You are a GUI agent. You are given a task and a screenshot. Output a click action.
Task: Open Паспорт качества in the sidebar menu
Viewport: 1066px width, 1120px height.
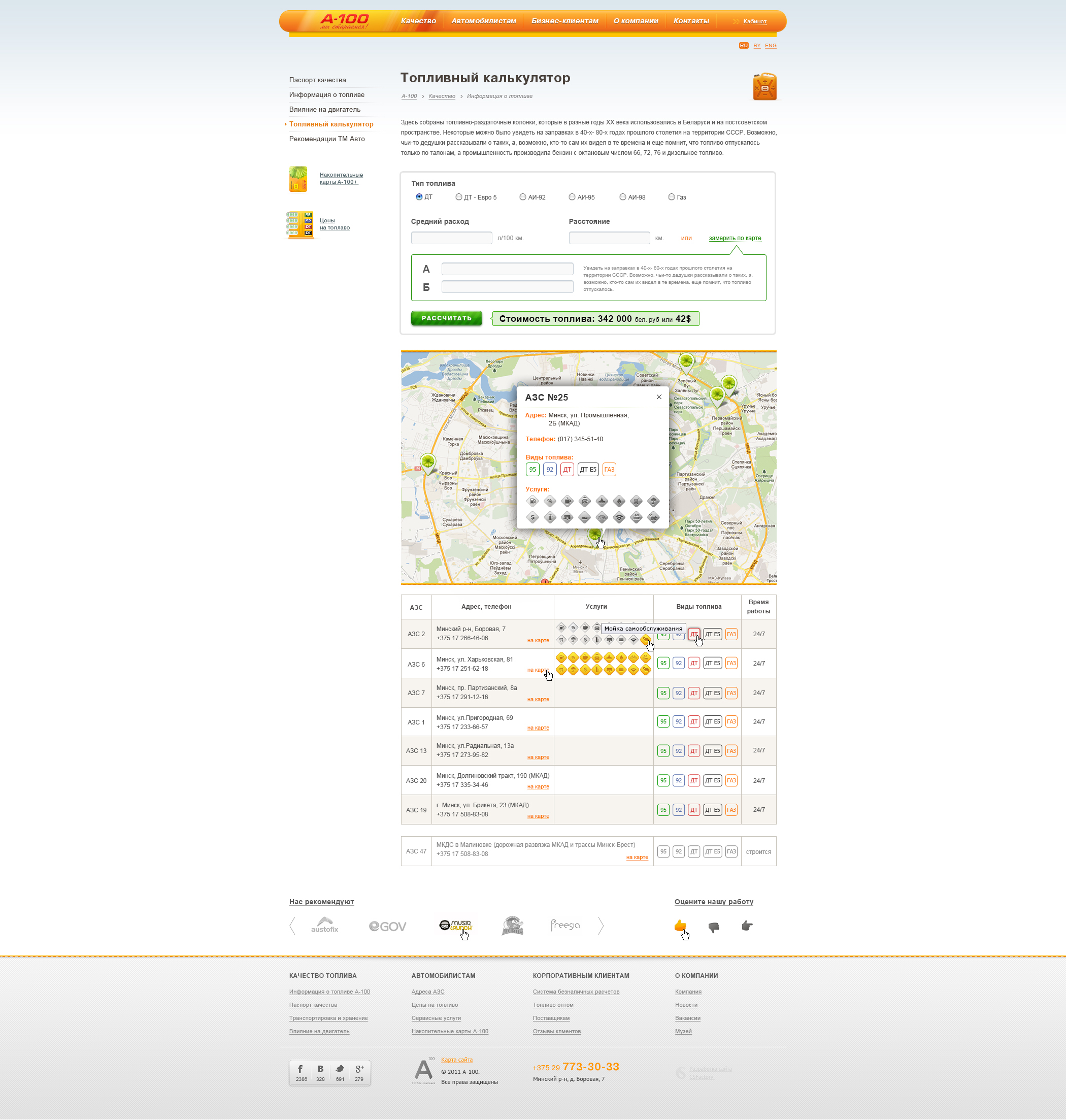[318, 80]
